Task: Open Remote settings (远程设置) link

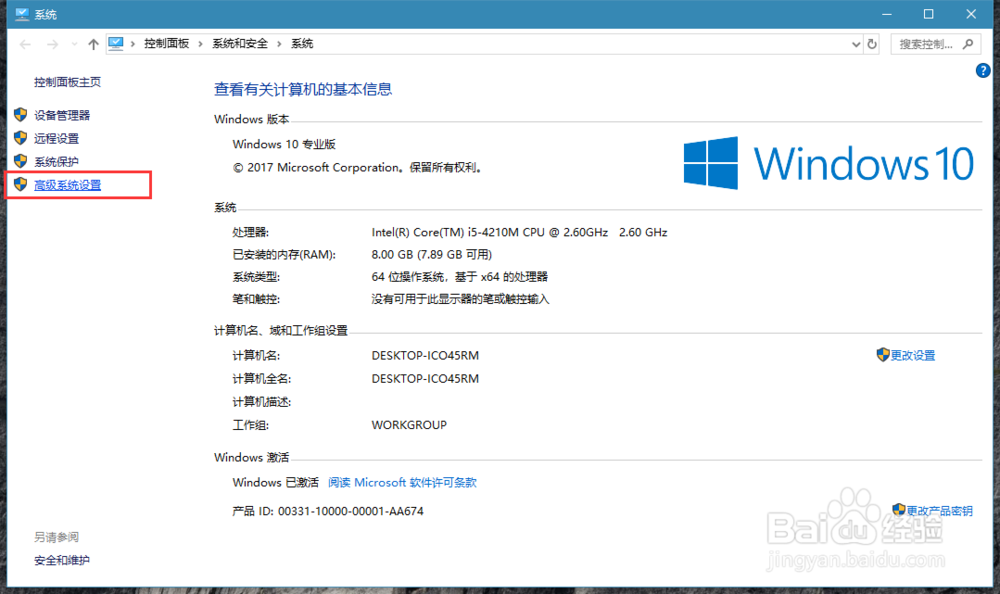Action: pyautogui.click(x=56, y=138)
